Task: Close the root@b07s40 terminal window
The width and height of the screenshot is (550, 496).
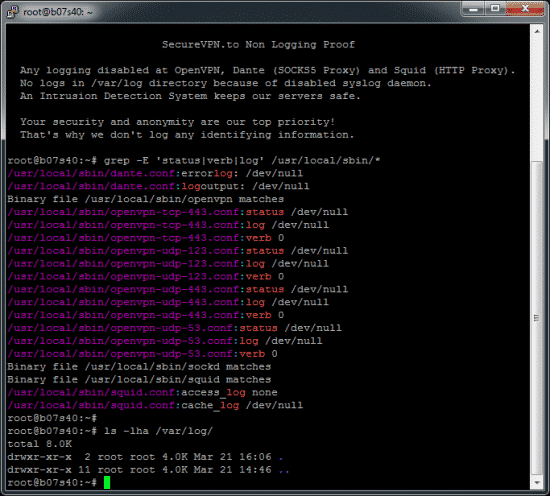Action: pos(525,9)
